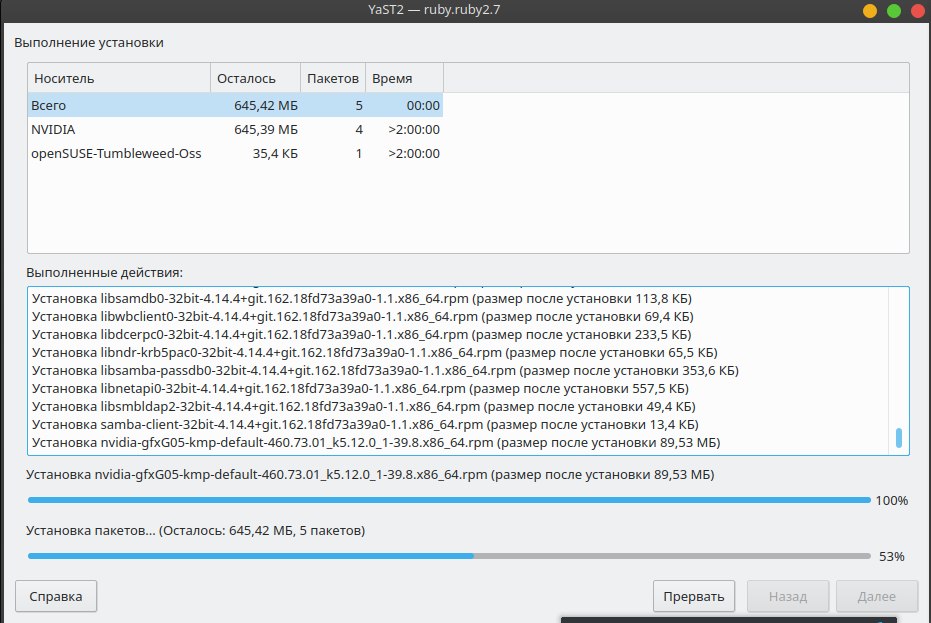Click the libnetapi0-32bit log line

pyautogui.click(x=360, y=388)
